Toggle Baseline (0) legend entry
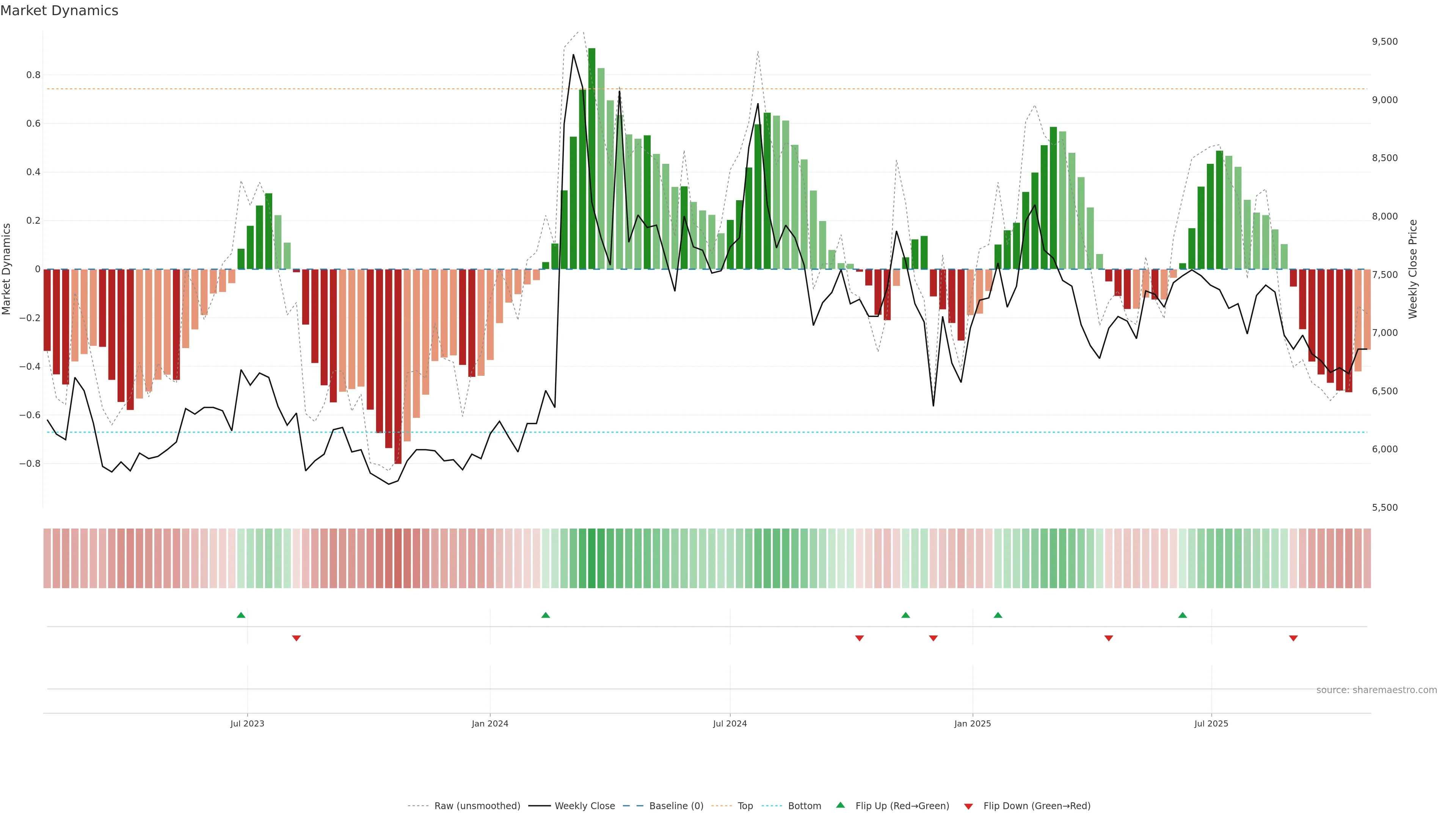 [x=676, y=806]
